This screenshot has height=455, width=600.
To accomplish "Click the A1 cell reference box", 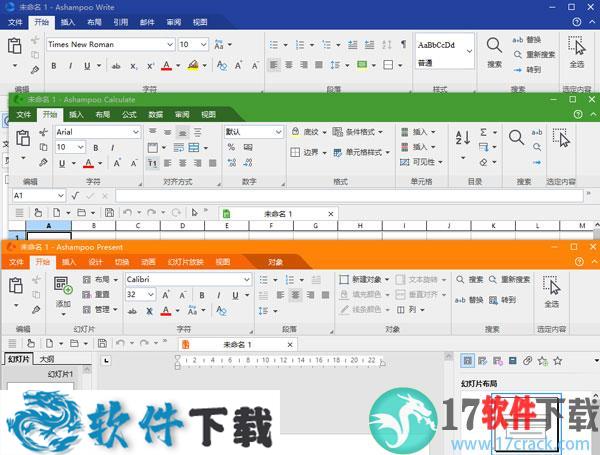I will [39, 196].
